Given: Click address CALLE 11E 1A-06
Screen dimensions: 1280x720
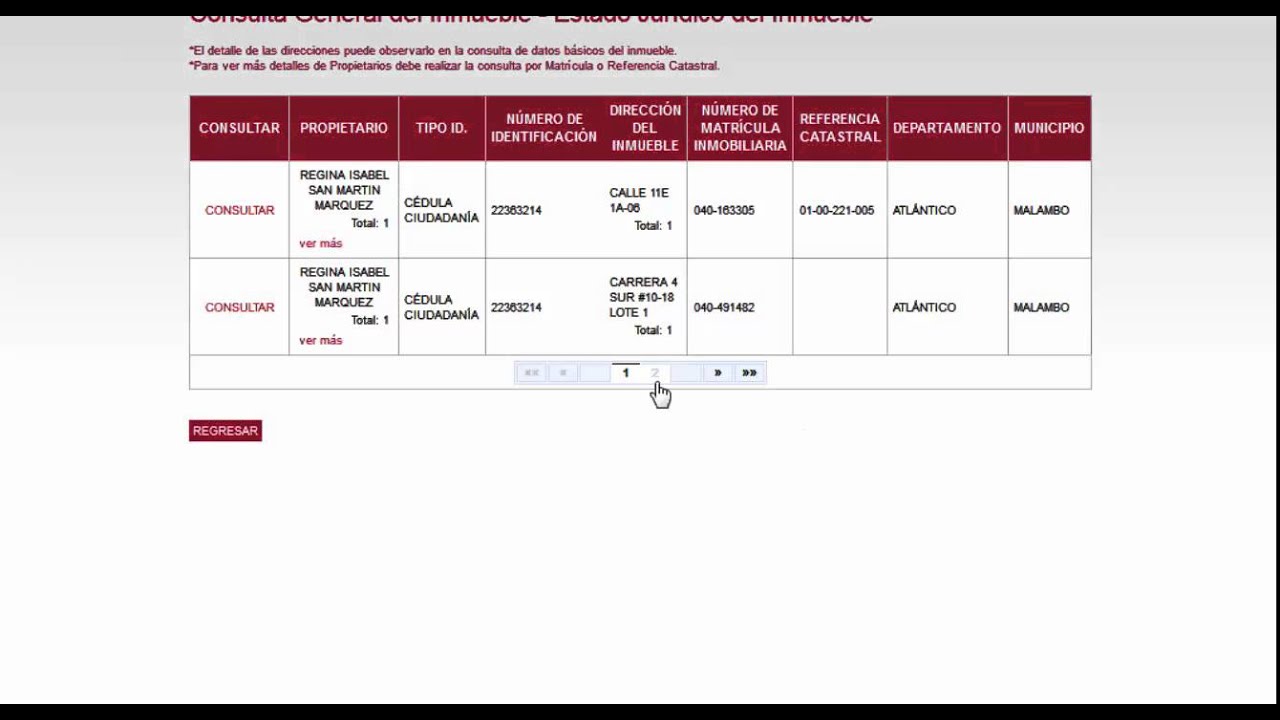Looking at the screenshot, I should click(639, 200).
